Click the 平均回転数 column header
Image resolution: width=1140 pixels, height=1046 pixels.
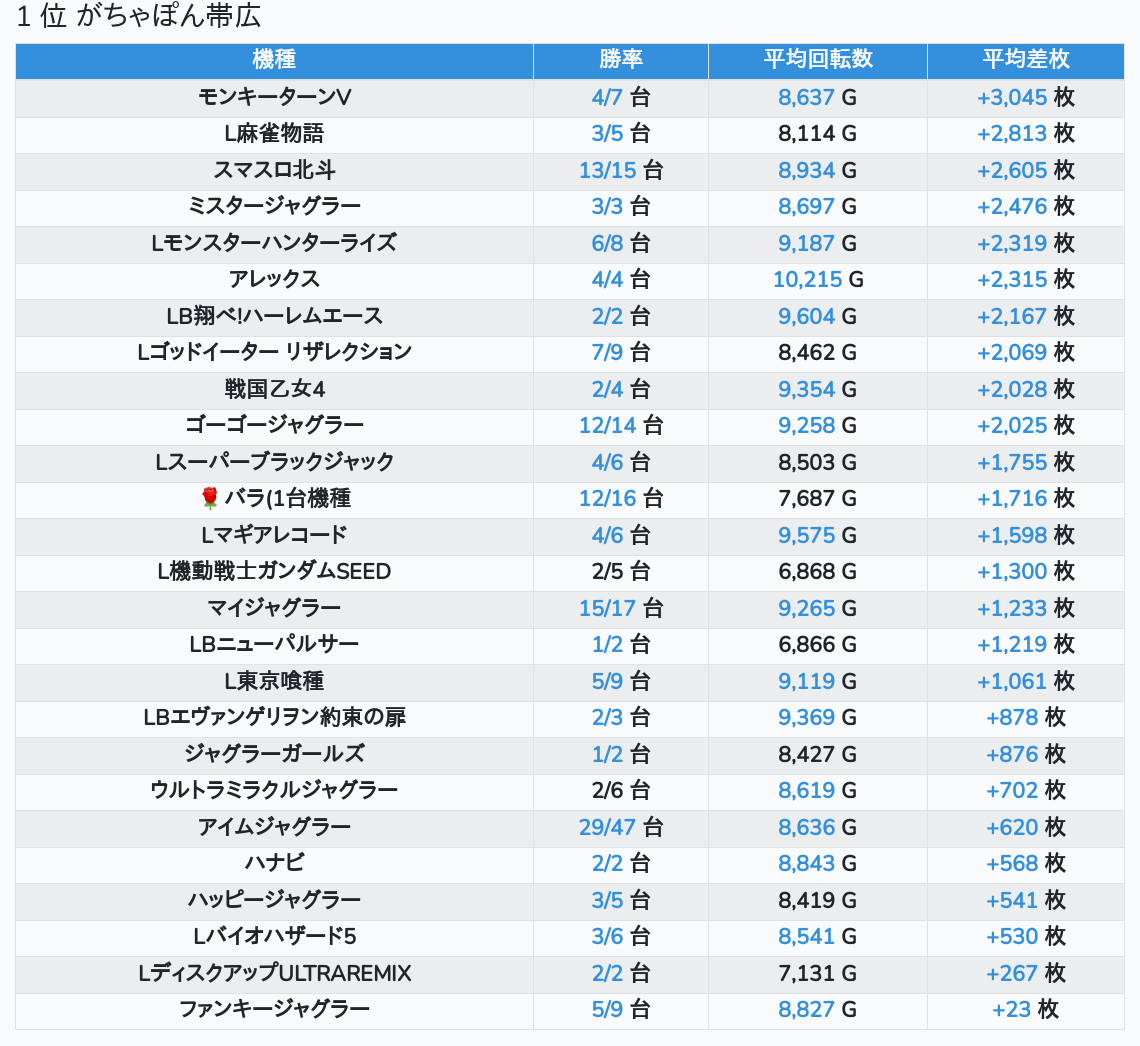tap(817, 60)
